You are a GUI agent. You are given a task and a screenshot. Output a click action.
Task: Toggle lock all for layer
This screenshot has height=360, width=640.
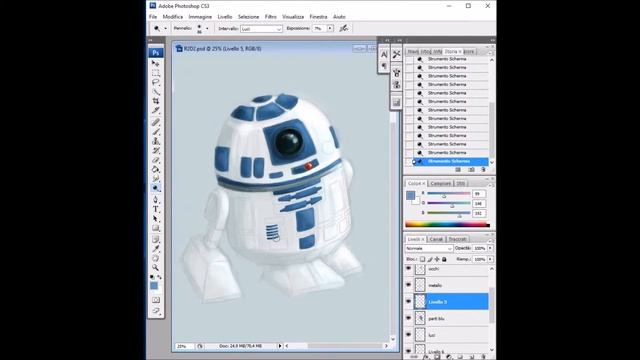tap(444, 259)
